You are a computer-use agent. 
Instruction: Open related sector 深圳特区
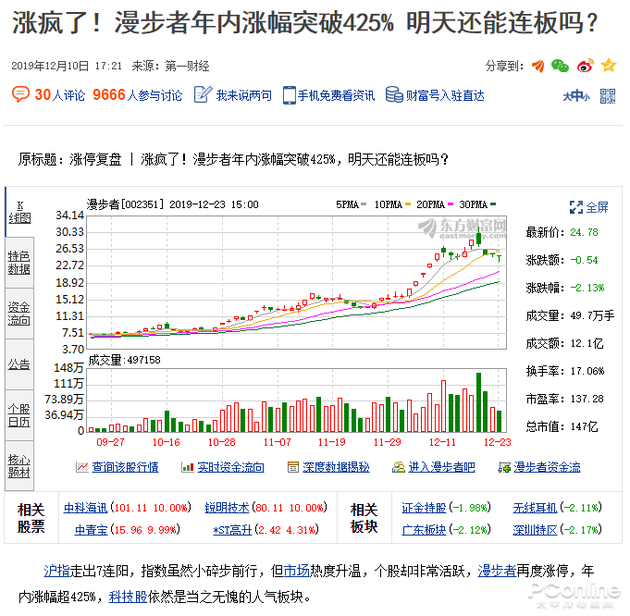coord(535,530)
